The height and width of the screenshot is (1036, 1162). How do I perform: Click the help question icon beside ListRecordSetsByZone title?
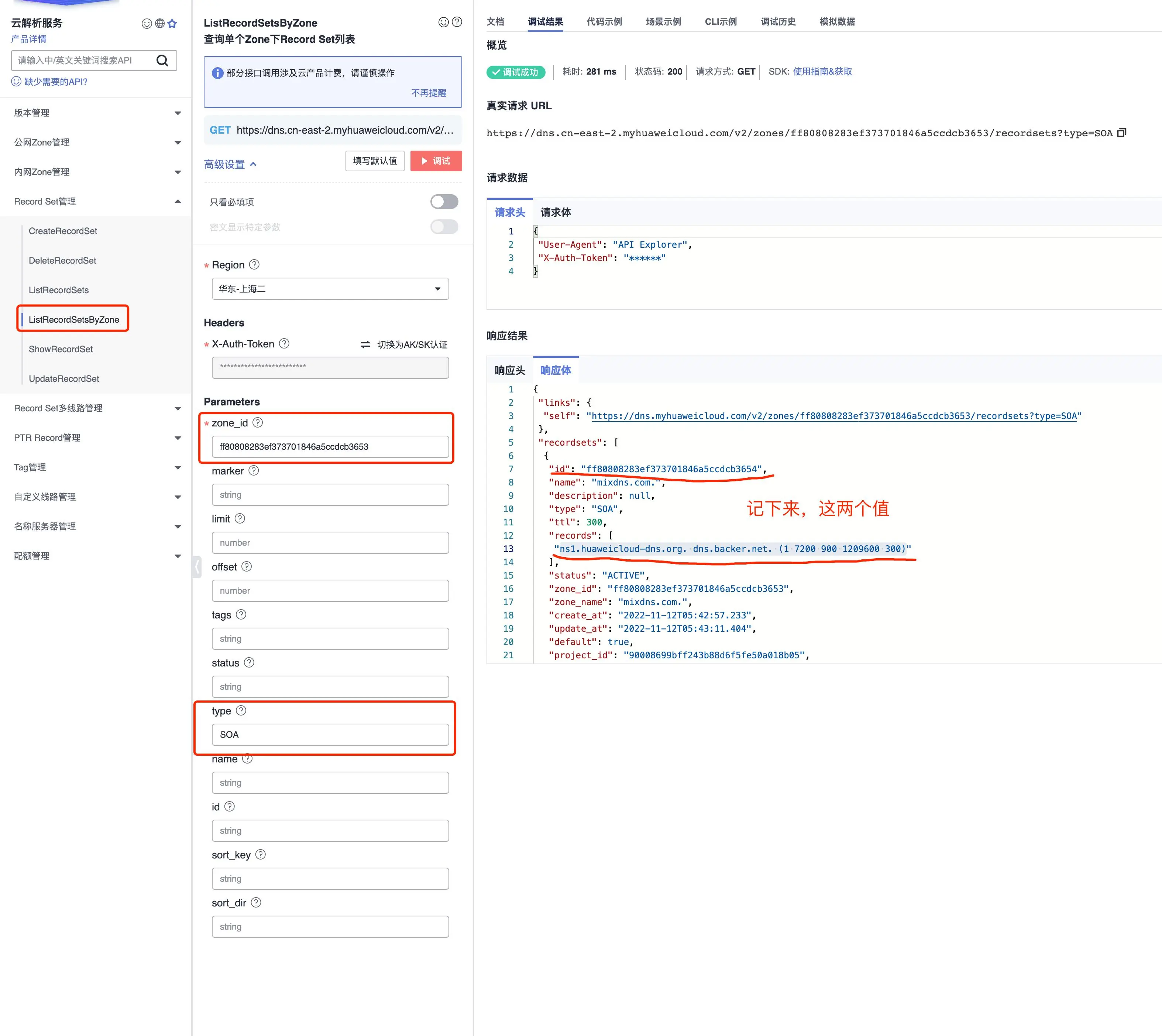[x=456, y=22]
